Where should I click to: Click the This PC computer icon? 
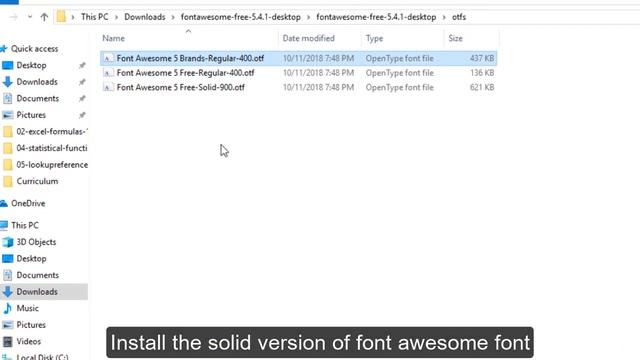pos(4,225)
